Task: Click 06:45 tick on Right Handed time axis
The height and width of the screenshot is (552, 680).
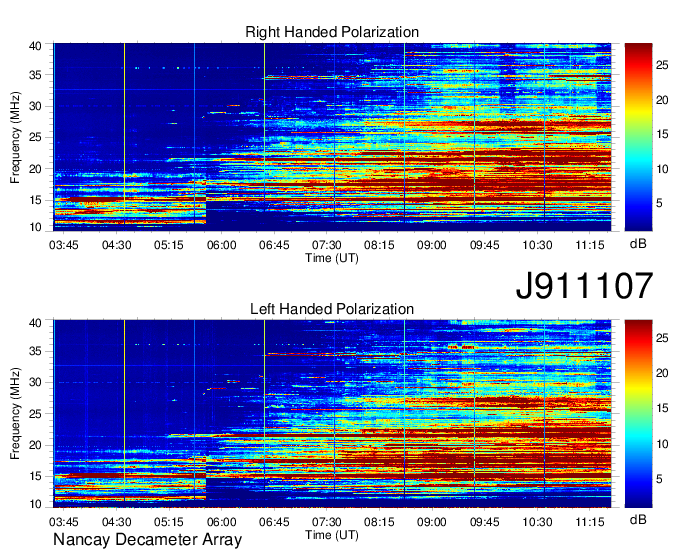Action: (274, 245)
